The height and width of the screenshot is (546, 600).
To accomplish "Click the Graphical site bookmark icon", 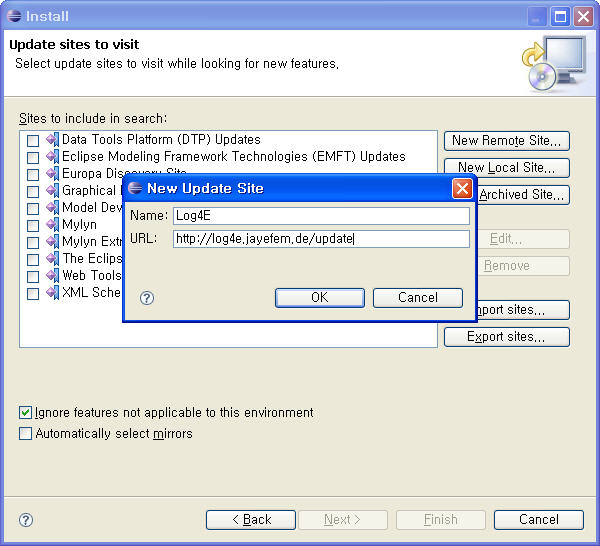I will point(52,190).
